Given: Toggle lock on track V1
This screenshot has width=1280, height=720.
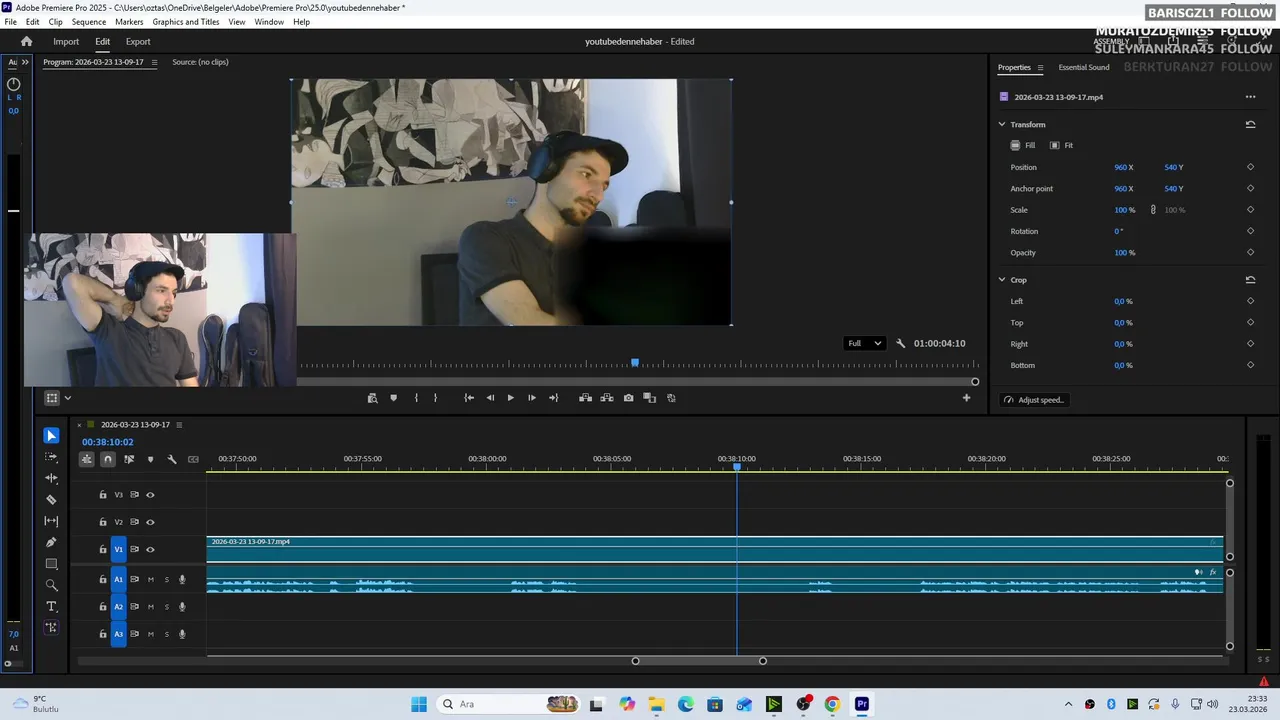Looking at the screenshot, I should [x=102, y=549].
